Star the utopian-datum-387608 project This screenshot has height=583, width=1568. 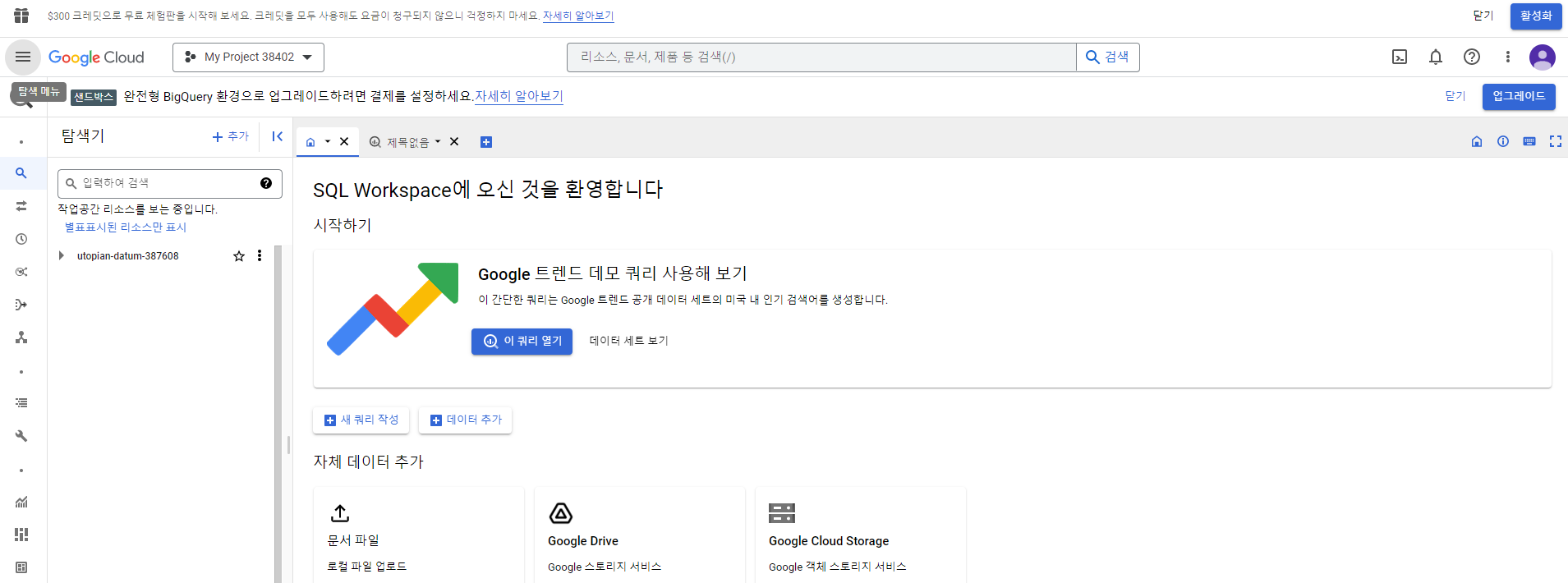tap(239, 256)
